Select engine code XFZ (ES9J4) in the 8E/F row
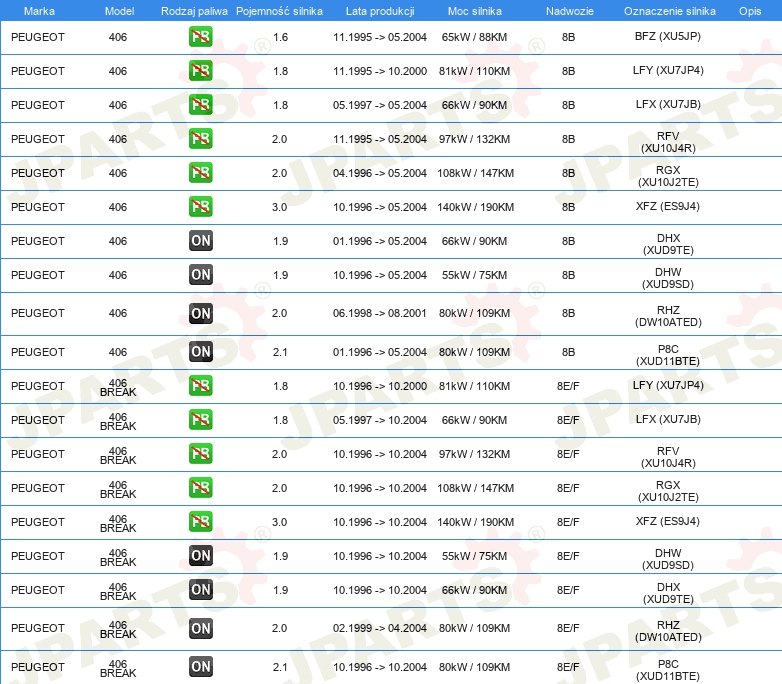The height and width of the screenshot is (684, 782). click(x=668, y=521)
